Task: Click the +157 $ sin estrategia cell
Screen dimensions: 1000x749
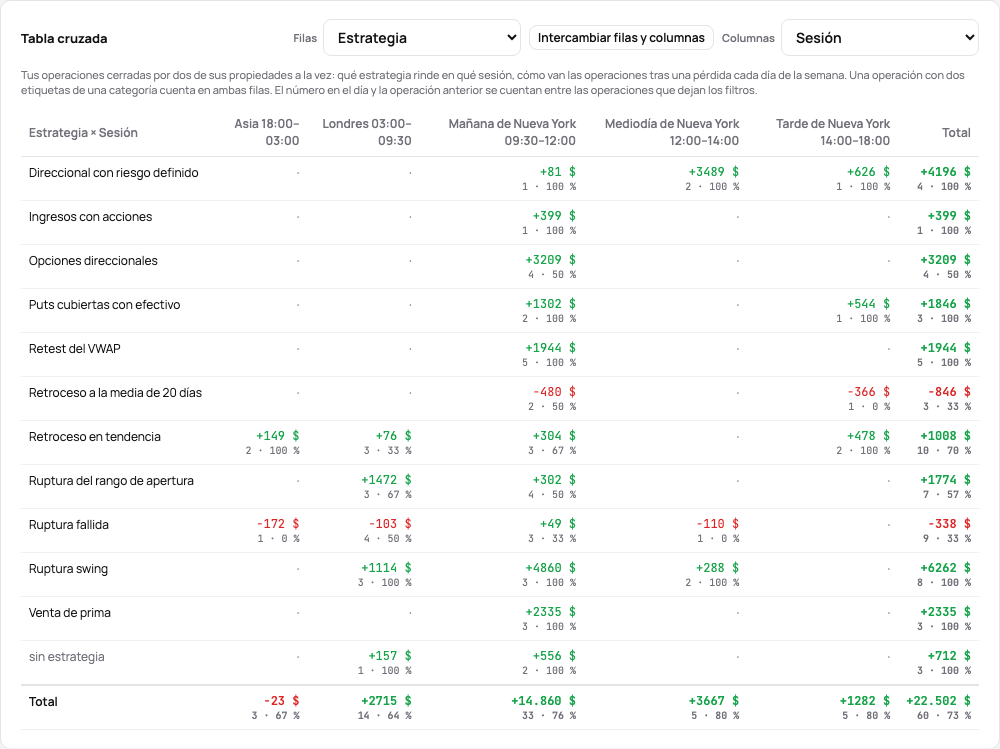Action: point(390,656)
